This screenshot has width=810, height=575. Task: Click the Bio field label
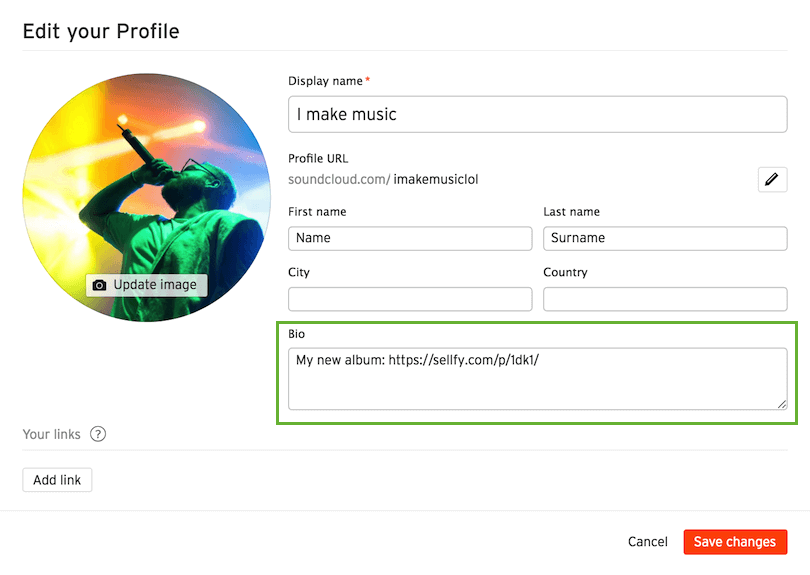[297, 333]
